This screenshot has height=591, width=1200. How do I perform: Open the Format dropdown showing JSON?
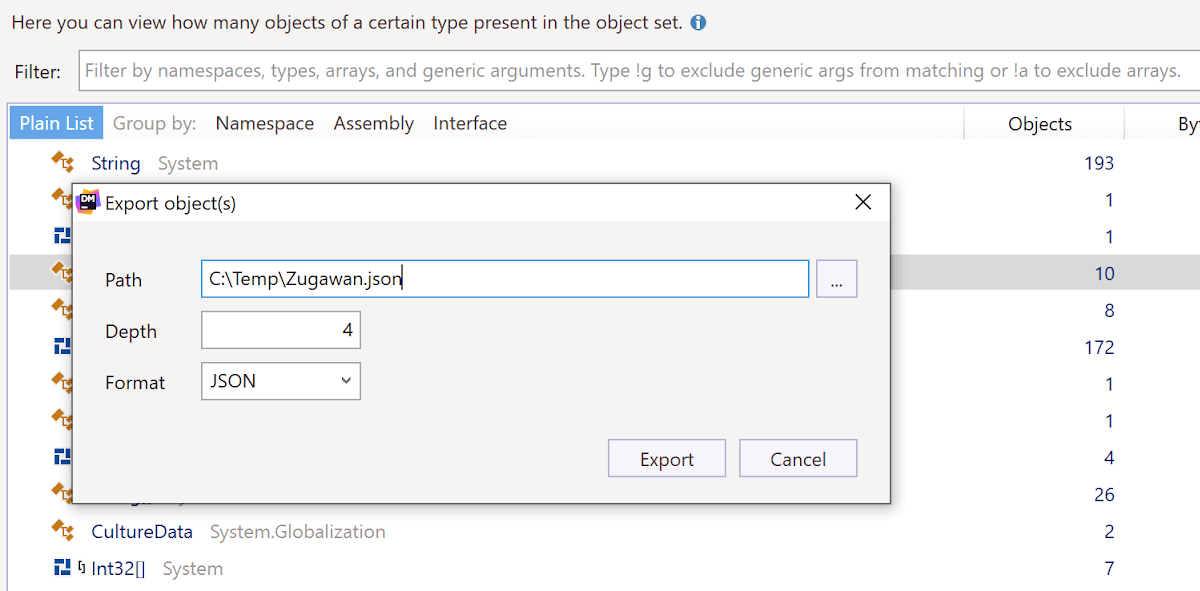point(280,381)
